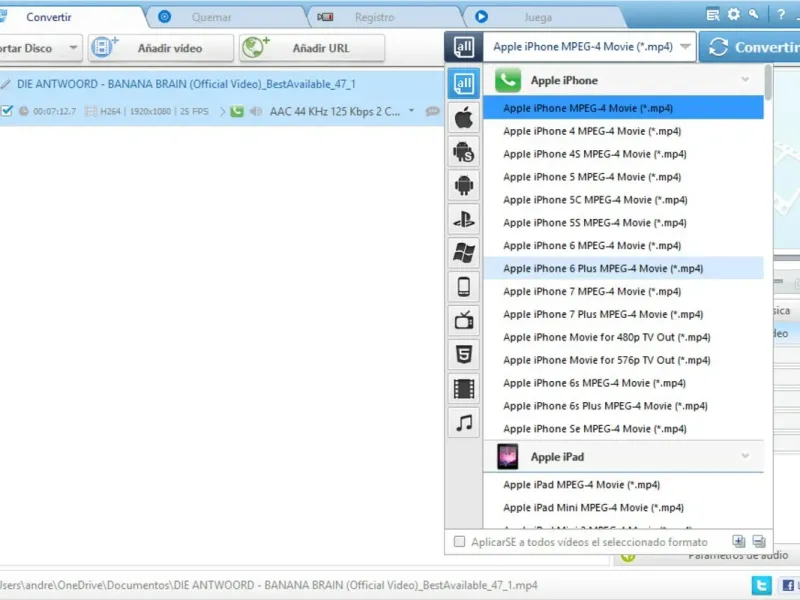Open the Importar Disco dropdown arrow
Image resolution: width=800 pixels, height=600 pixels.
pos(73,48)
